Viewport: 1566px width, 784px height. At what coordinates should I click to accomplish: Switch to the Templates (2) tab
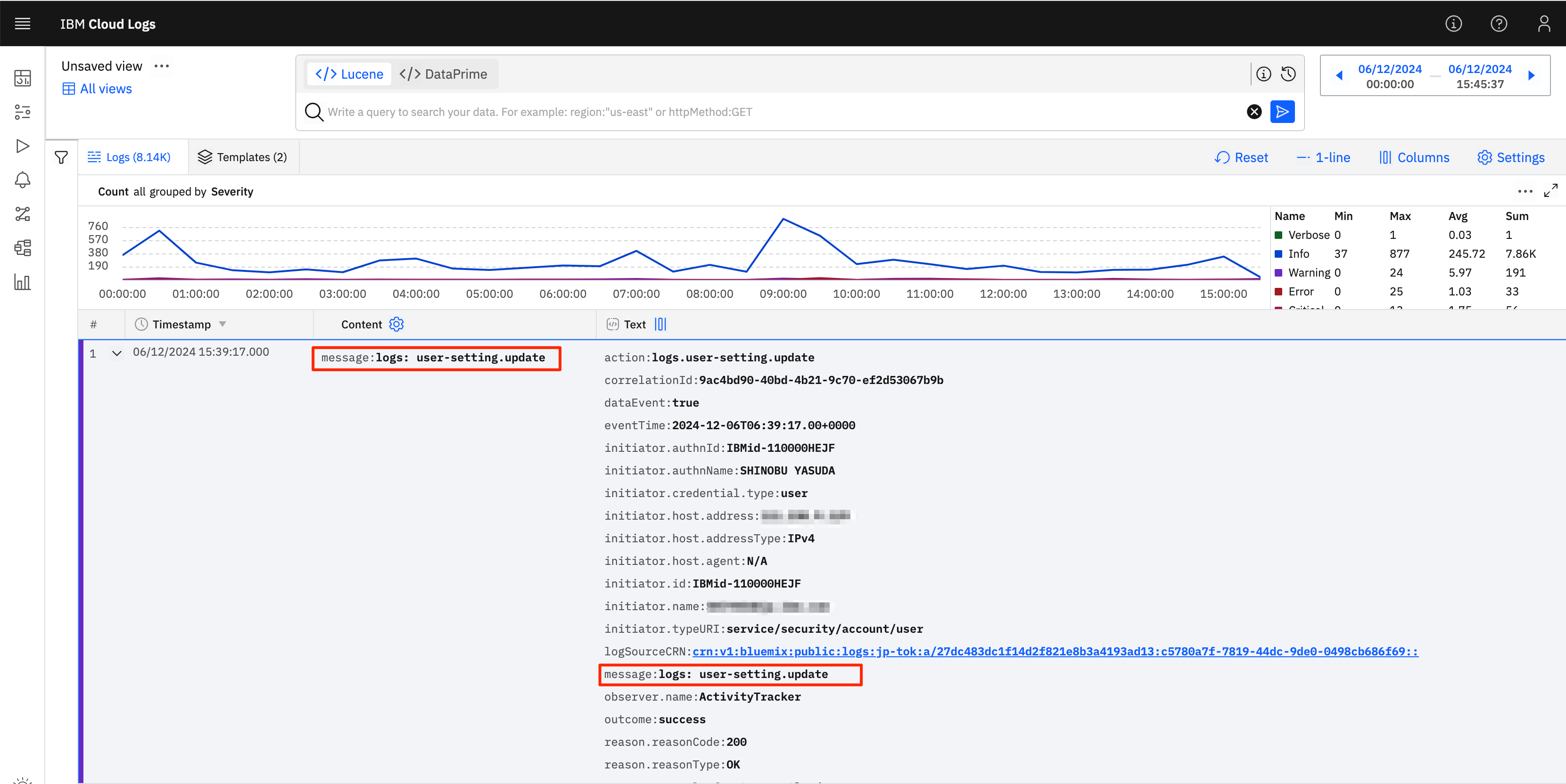(243, 157)
